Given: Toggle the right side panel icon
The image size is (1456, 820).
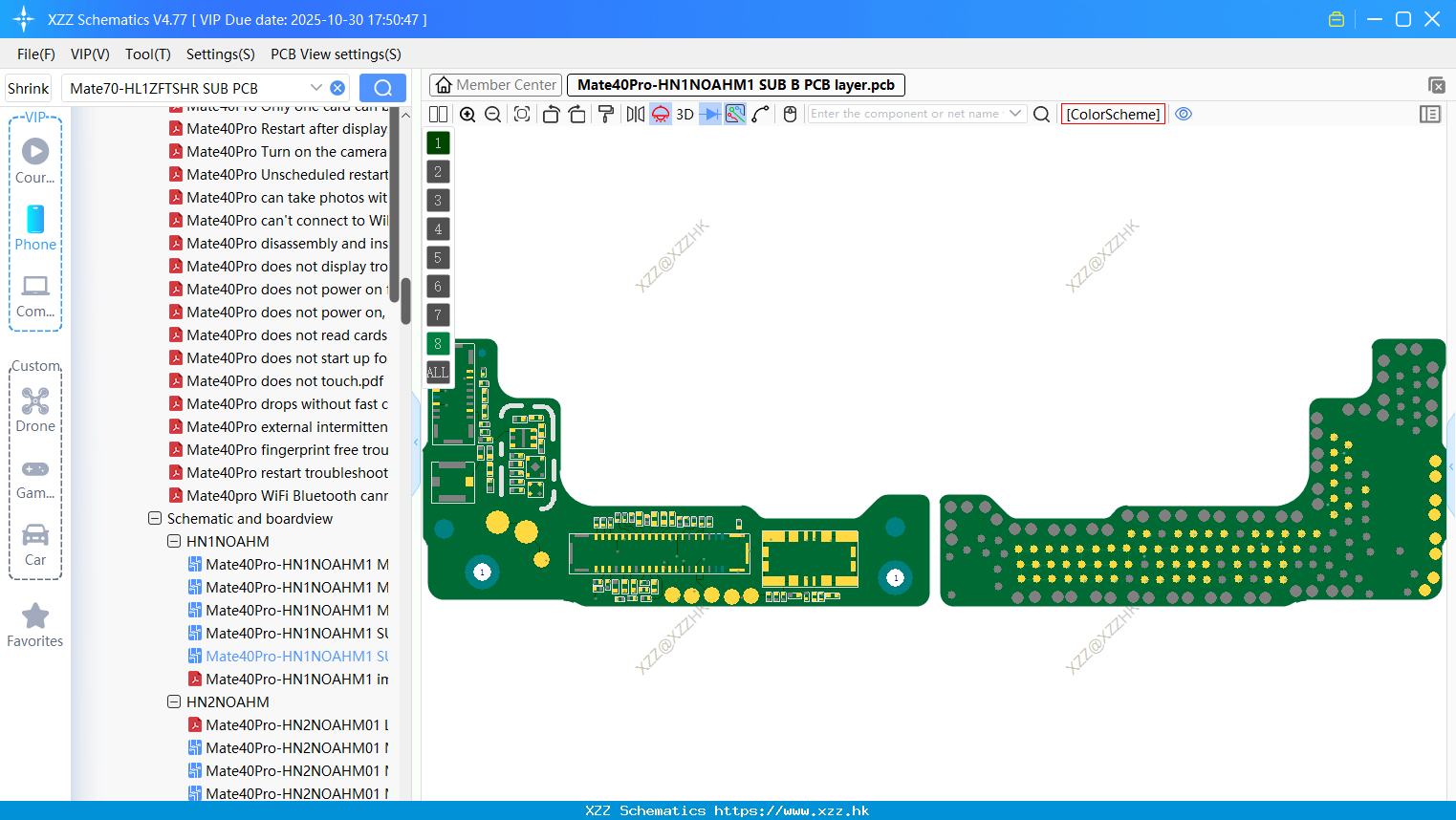Looking at the screenshot, I should point(1430,114).
